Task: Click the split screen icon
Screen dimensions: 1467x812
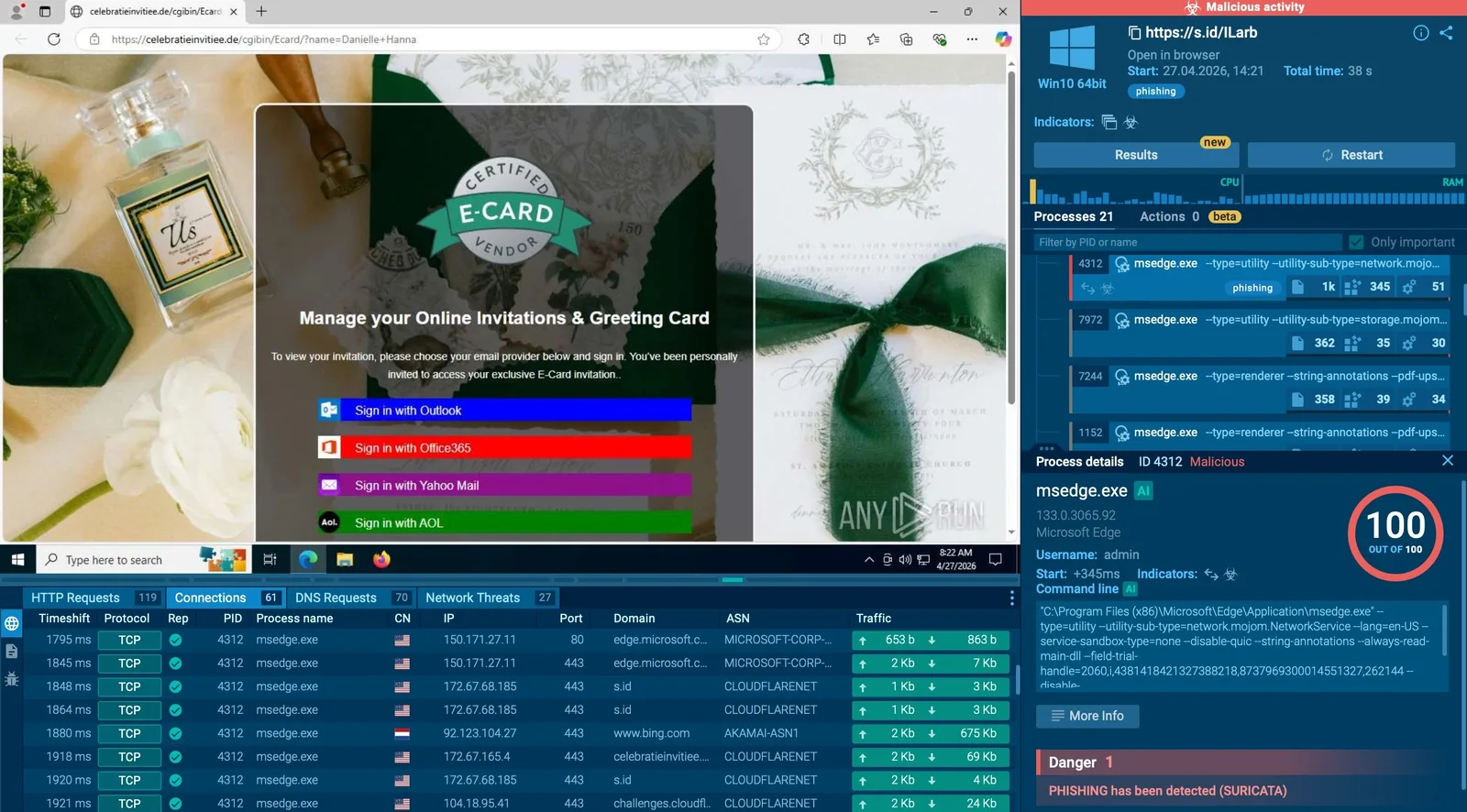Action: [x=840, y=39]
